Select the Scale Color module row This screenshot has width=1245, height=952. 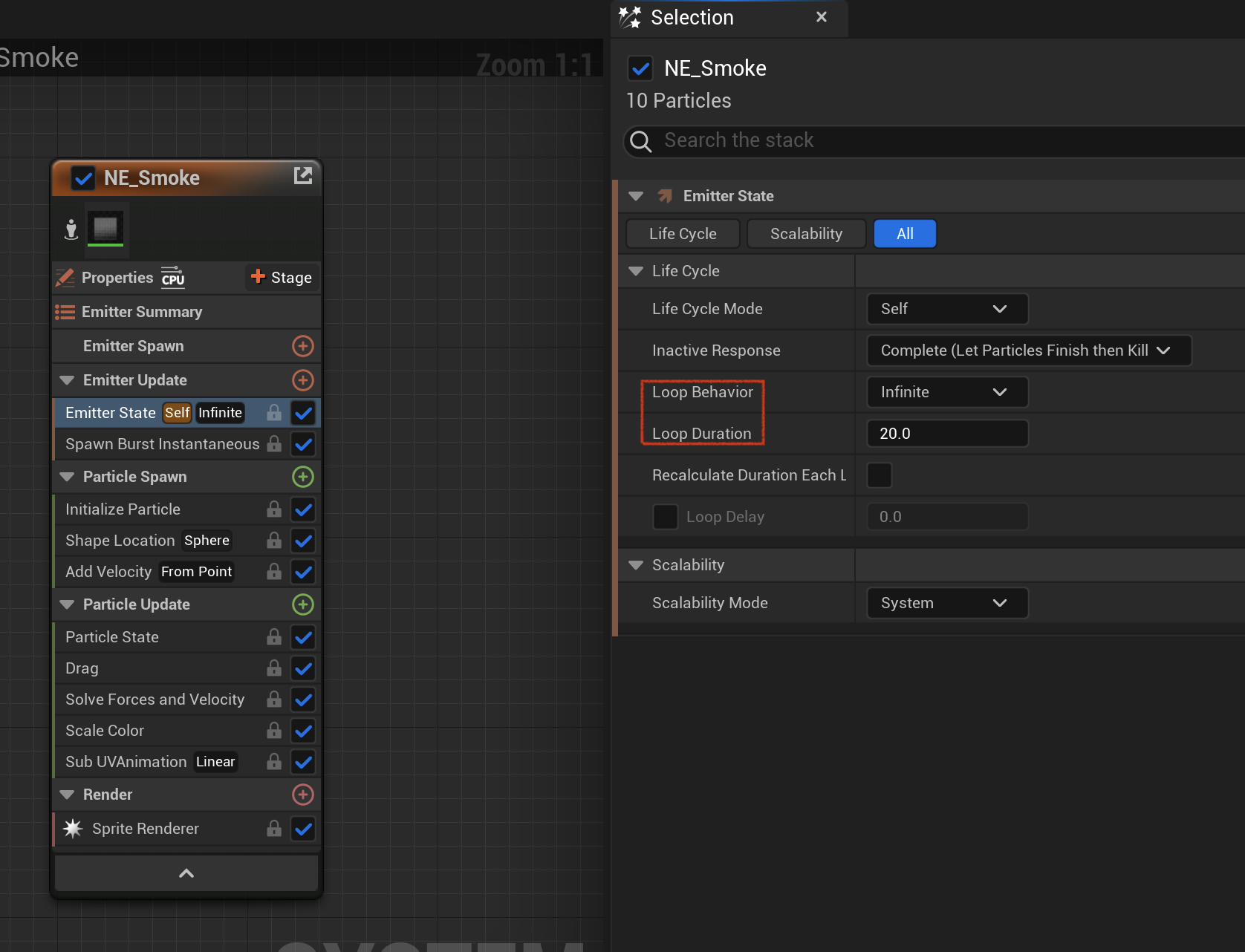click(186, 731)
